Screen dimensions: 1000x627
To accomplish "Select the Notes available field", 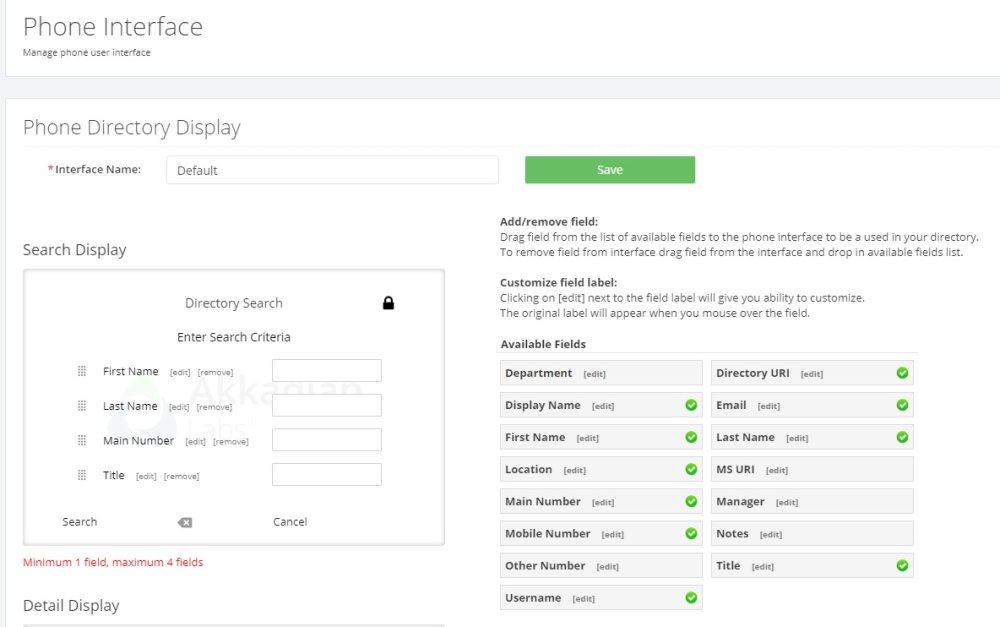I will [812, 533].
